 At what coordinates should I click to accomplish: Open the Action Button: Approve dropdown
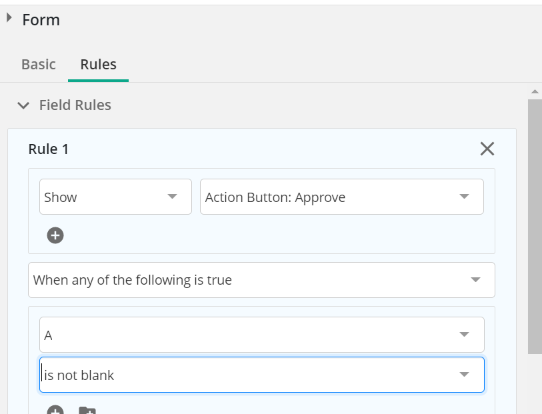[342, 197]
